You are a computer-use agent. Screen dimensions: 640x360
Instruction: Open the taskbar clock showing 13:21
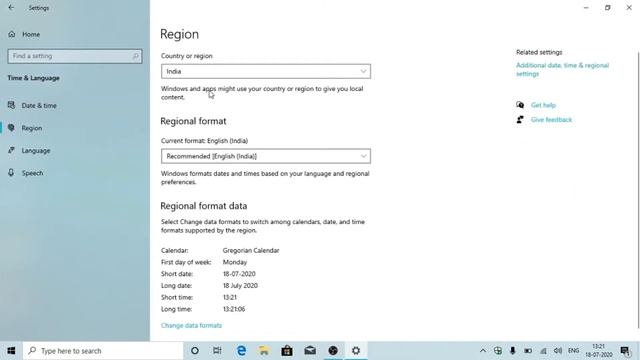[599, 351]
